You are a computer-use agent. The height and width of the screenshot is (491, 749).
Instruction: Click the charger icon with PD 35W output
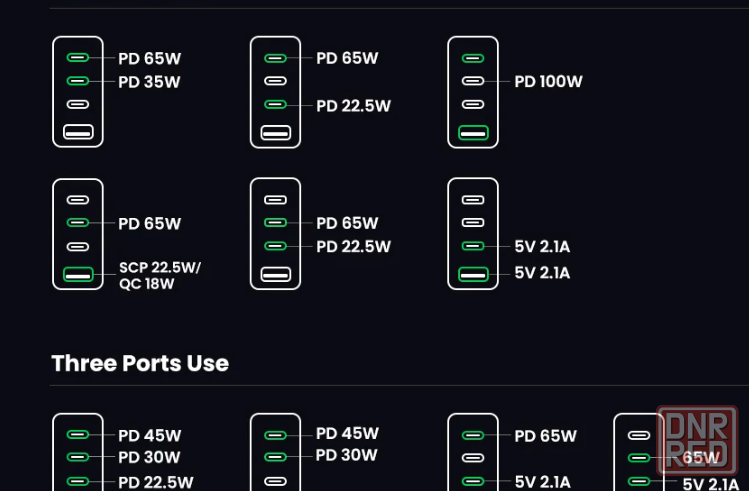tap(78, 92)
